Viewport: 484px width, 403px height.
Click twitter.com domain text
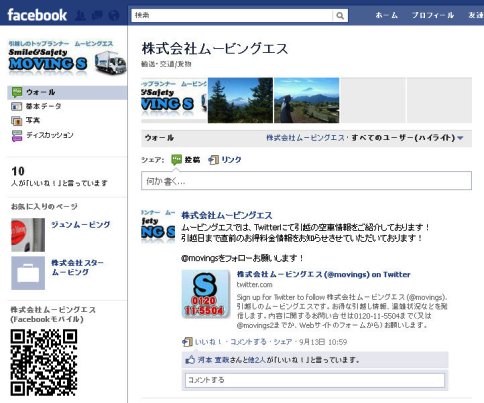pyautogui.click(x=254, y=285)
